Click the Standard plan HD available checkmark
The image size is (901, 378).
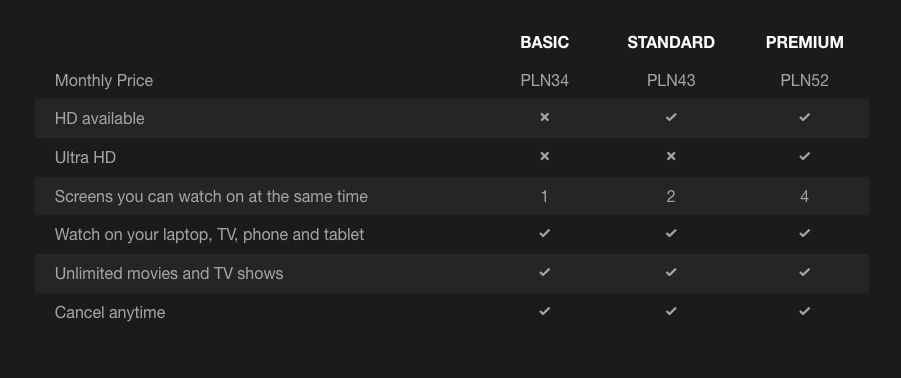(671, 117)
